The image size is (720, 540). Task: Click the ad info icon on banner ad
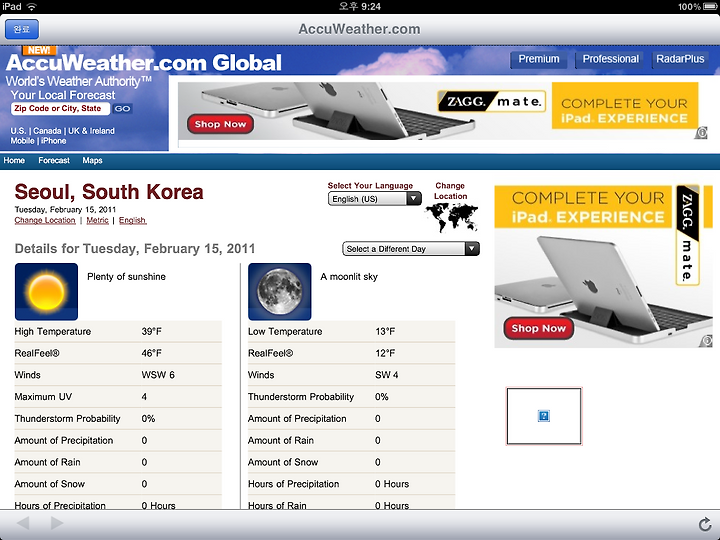coord(701,133)
